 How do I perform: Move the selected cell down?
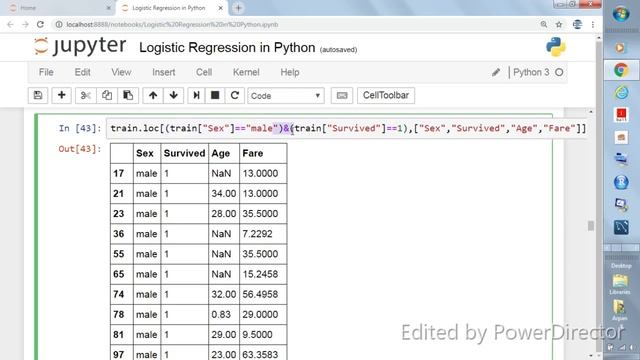[x=173, y=96]
